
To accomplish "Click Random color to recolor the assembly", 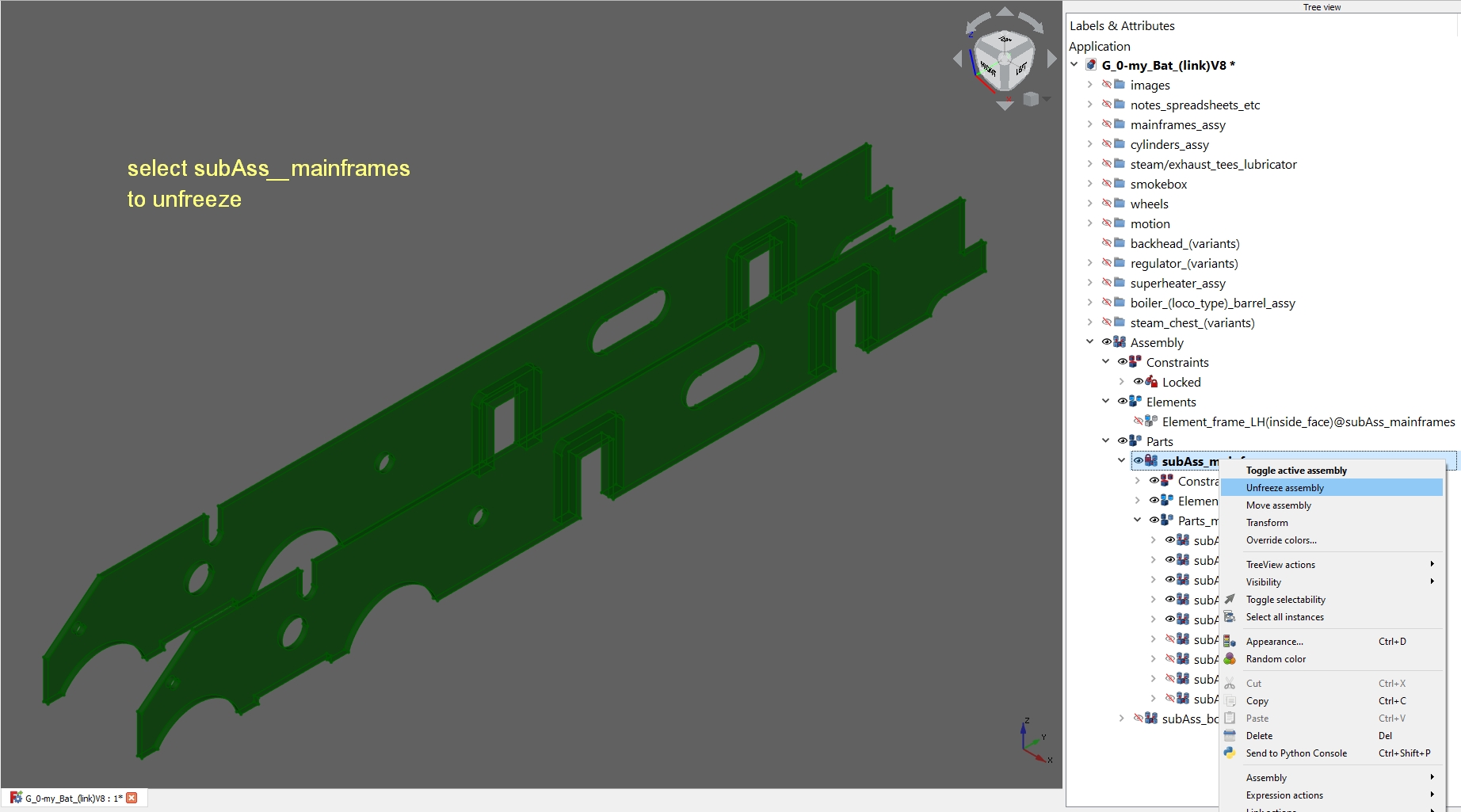I will [x=1276, y=659].
